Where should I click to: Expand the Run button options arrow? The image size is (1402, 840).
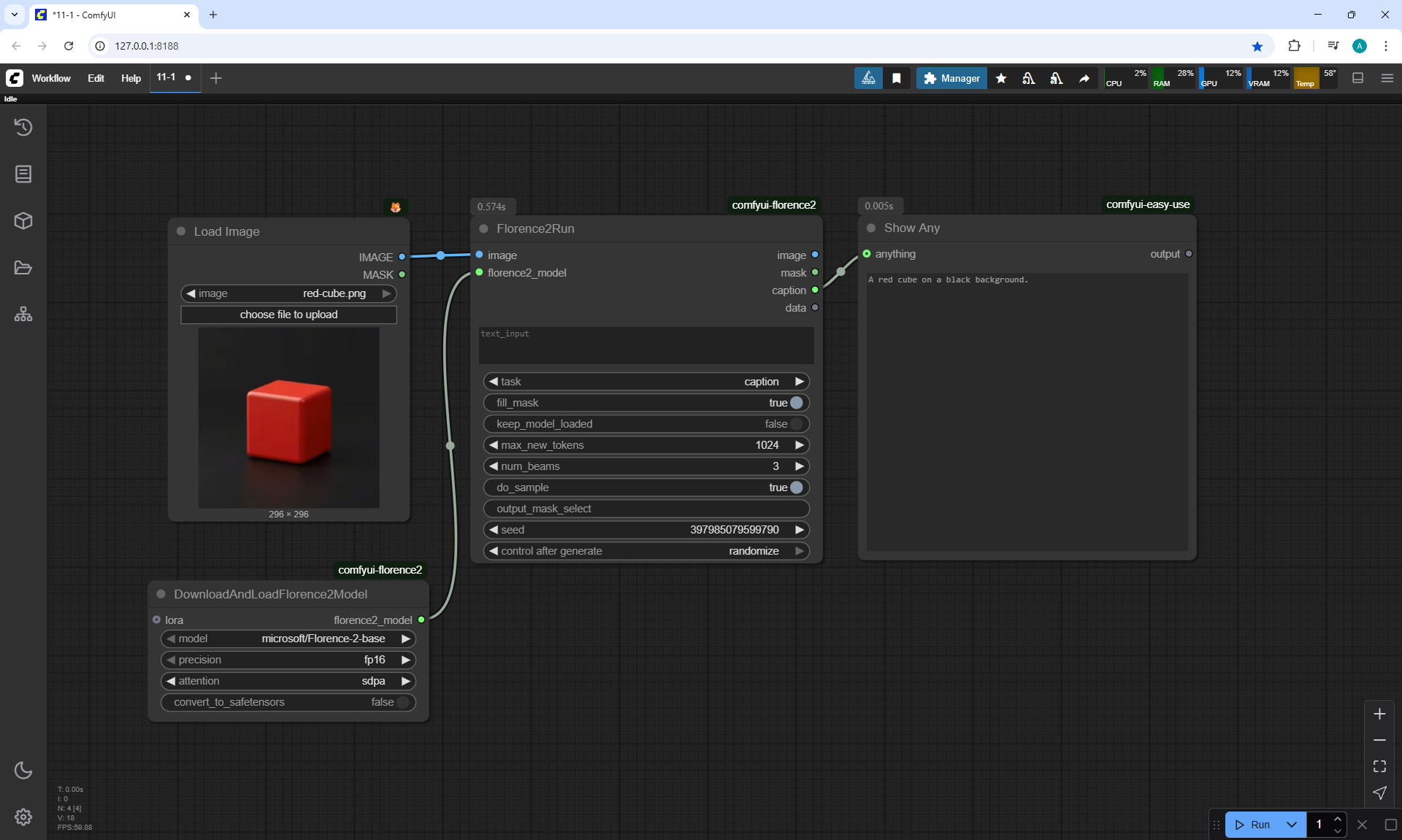click(x=1291, y=825)
